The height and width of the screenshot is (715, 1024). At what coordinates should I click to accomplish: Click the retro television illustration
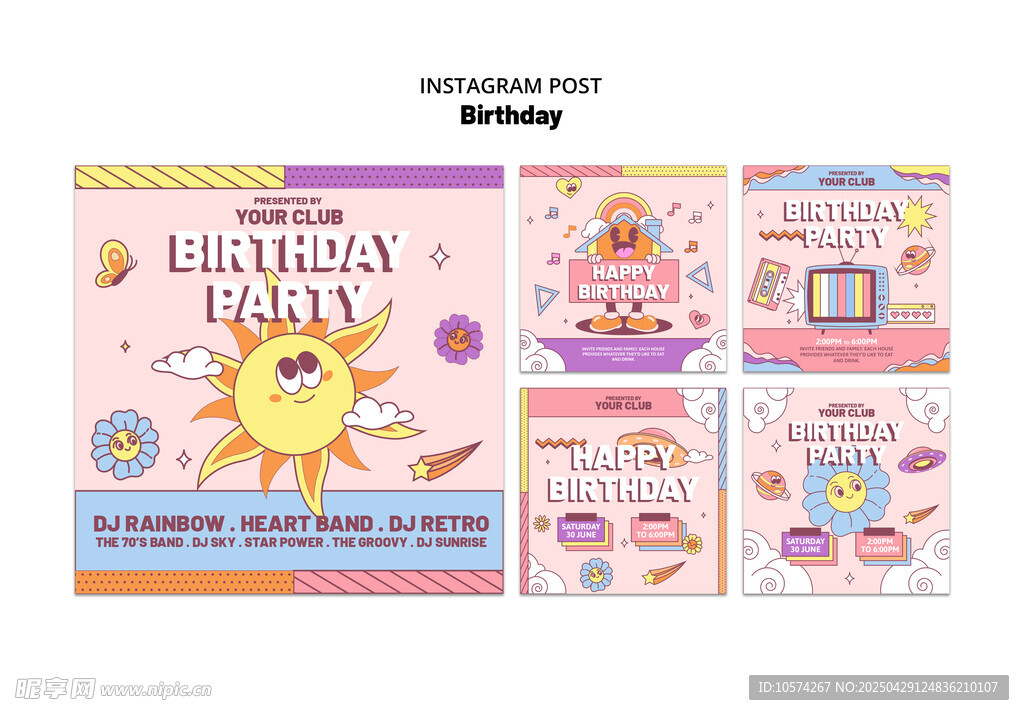tap(846, 298)
